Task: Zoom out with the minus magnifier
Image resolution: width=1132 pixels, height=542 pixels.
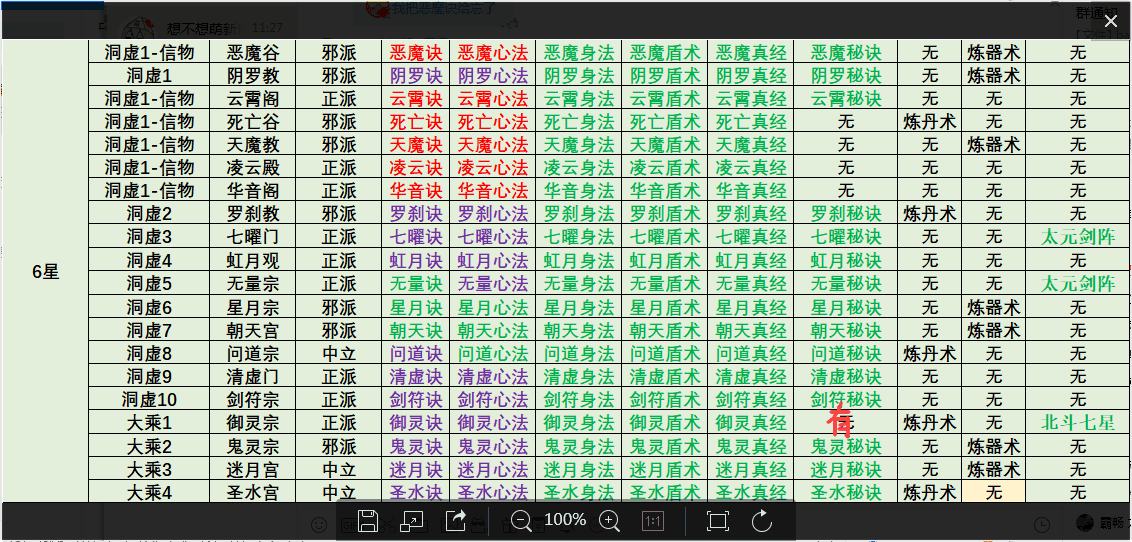Action: pyautogui.click(x=521, y=520)
